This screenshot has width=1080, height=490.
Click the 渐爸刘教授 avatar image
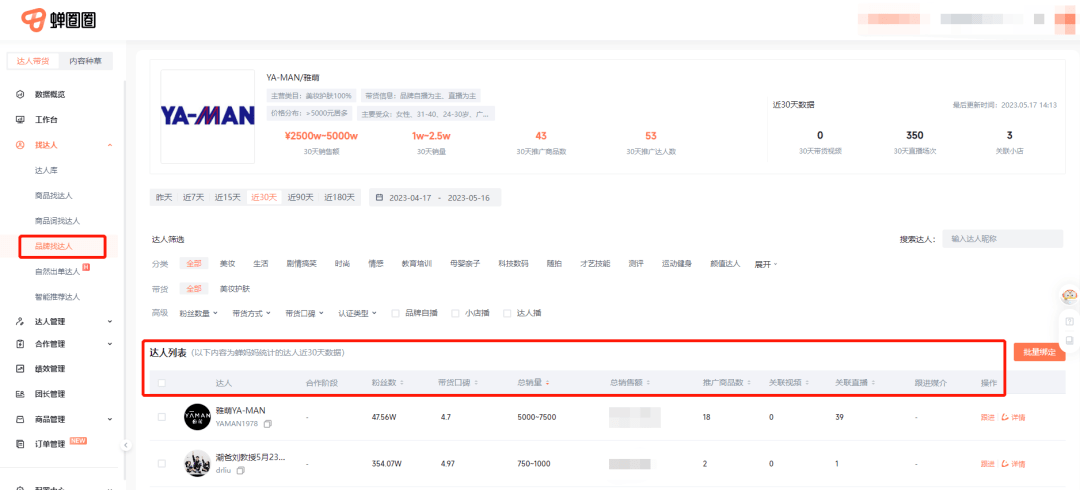197,463
